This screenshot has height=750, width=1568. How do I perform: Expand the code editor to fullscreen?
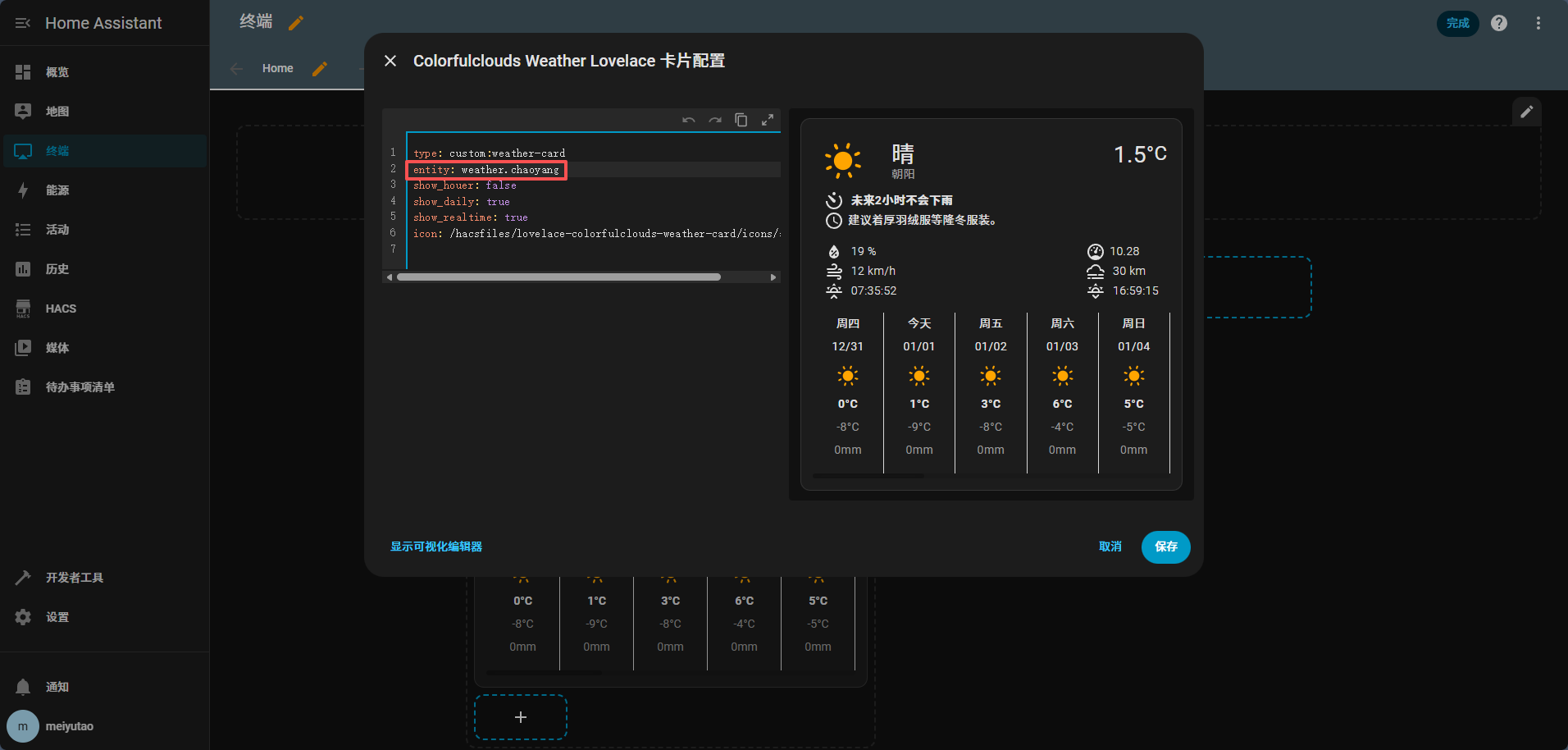pyautogui.click(x=768, y=121)
